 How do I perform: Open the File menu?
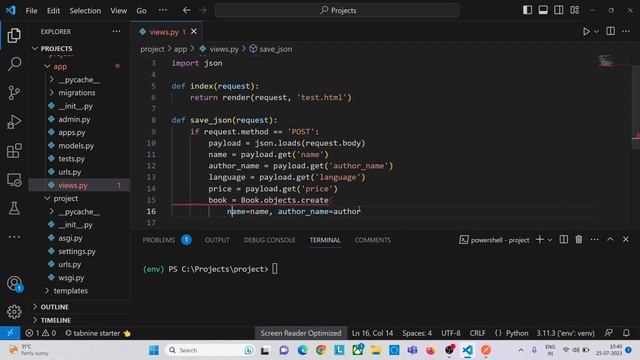pyautogui.click(x=31, y=11)
